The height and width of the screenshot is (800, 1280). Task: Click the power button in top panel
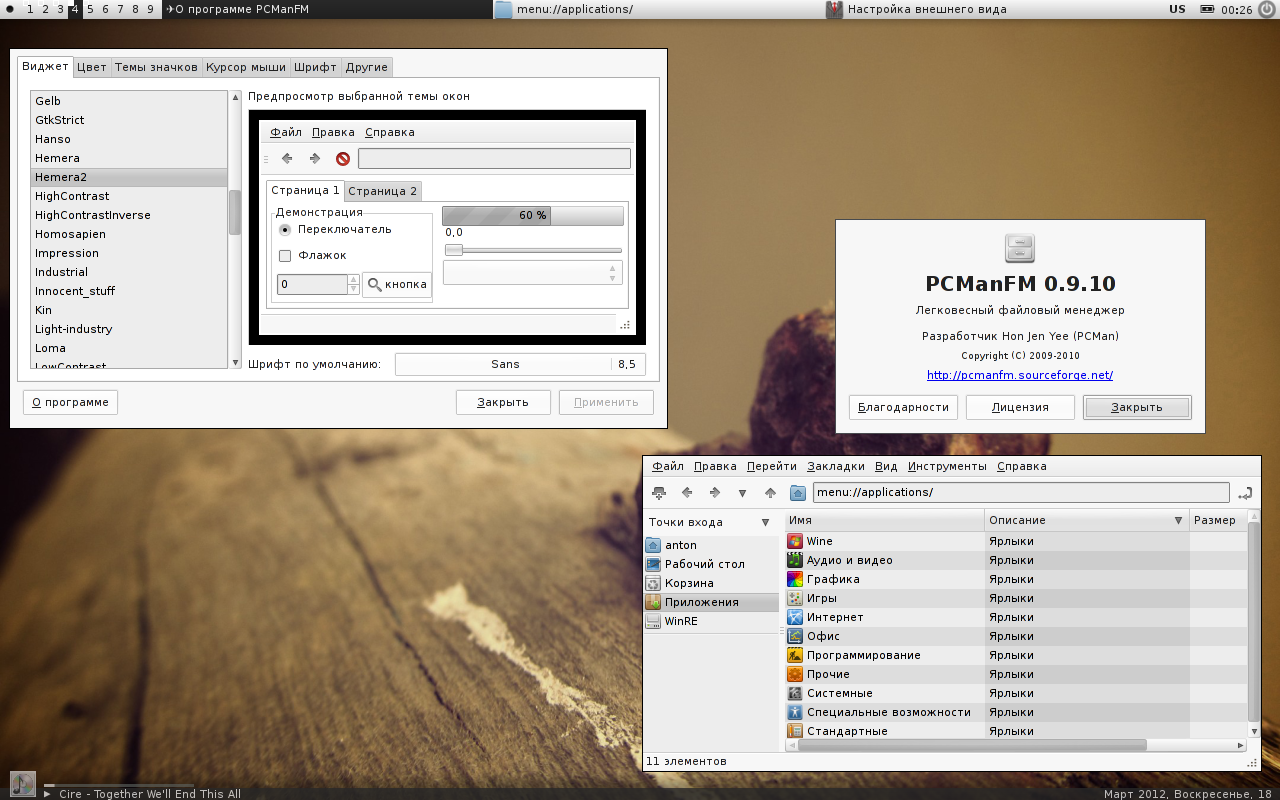(x=1268, y=9)
